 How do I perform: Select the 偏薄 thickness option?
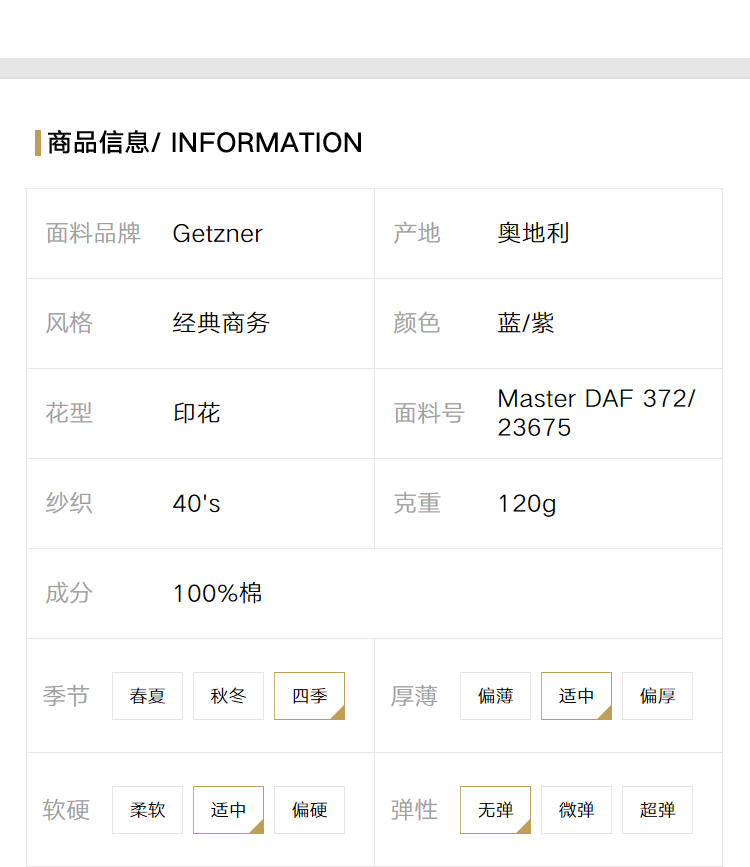(496, 696)
